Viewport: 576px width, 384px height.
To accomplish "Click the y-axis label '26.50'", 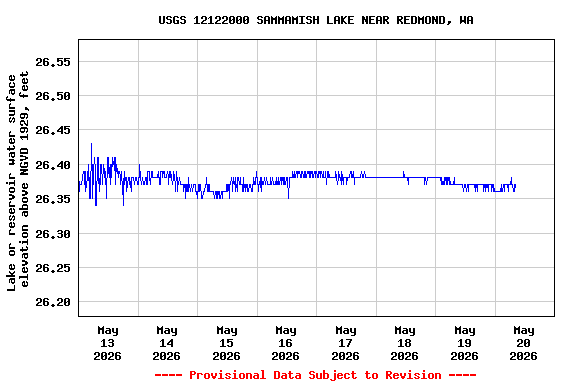I will tap(53, 96).
